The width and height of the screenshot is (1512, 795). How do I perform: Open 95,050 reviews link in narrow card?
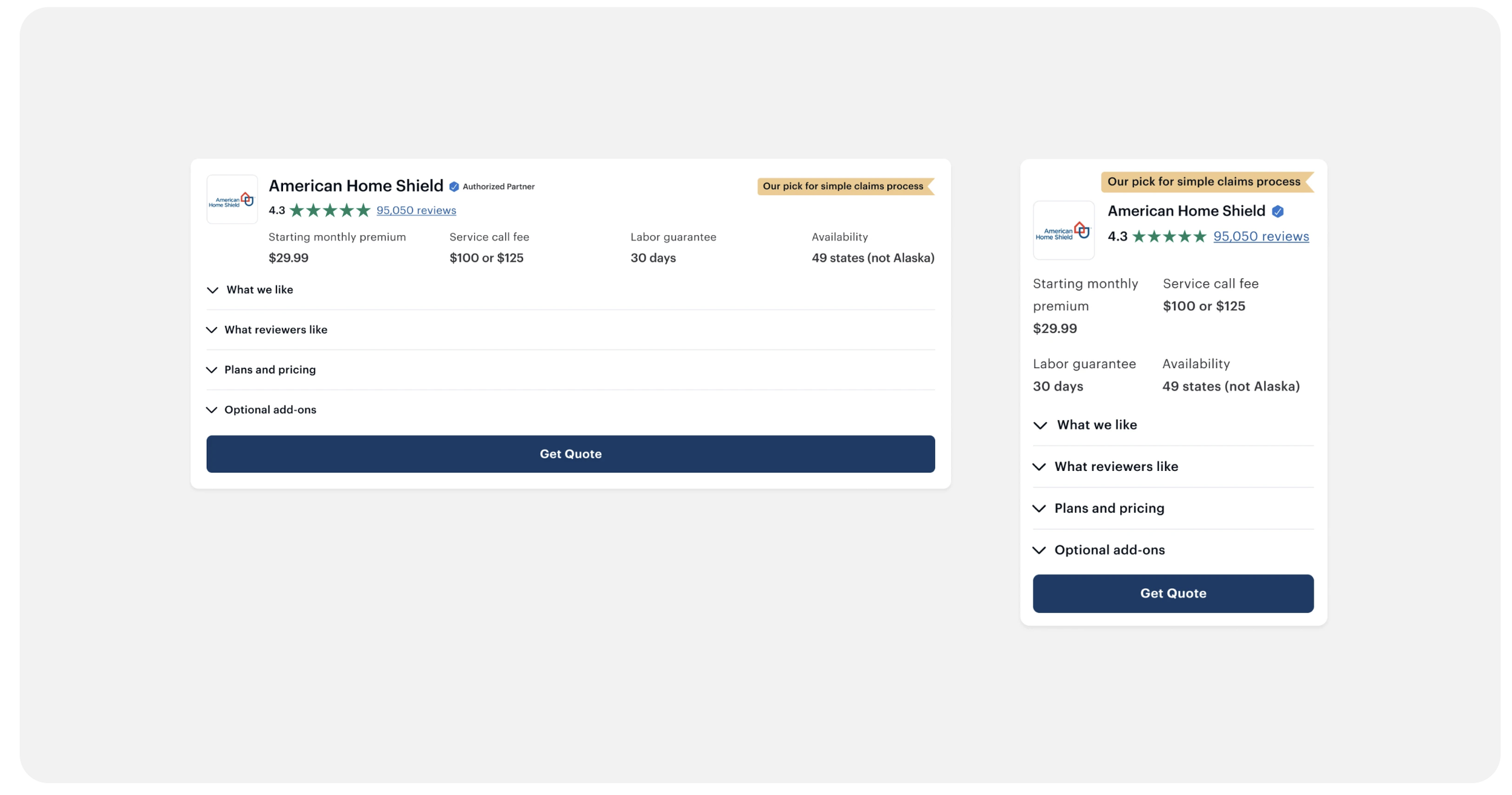(x=1260, y=236)
